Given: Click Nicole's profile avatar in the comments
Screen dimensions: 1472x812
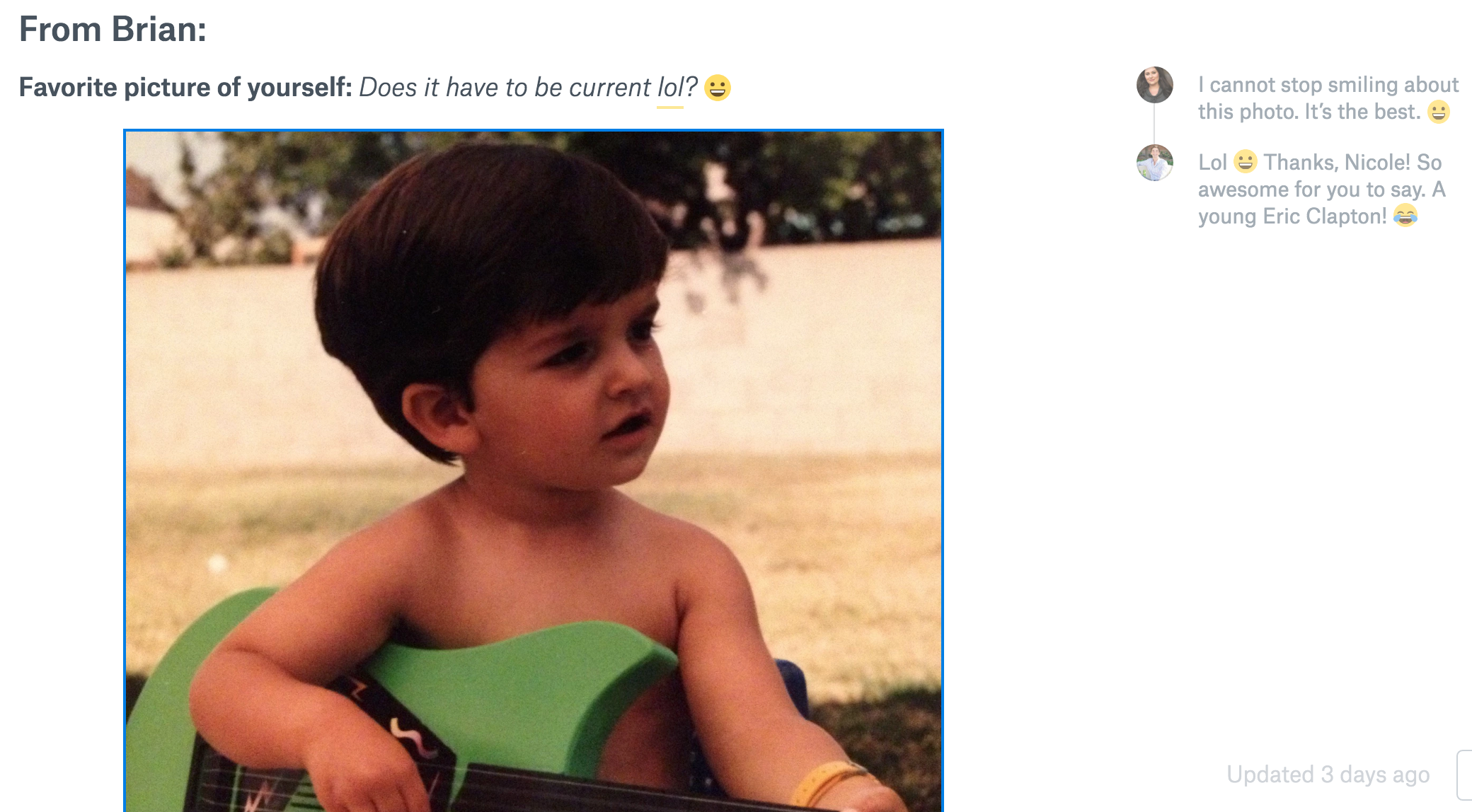Looking at the screenshot, I should tap(1154, 85).
